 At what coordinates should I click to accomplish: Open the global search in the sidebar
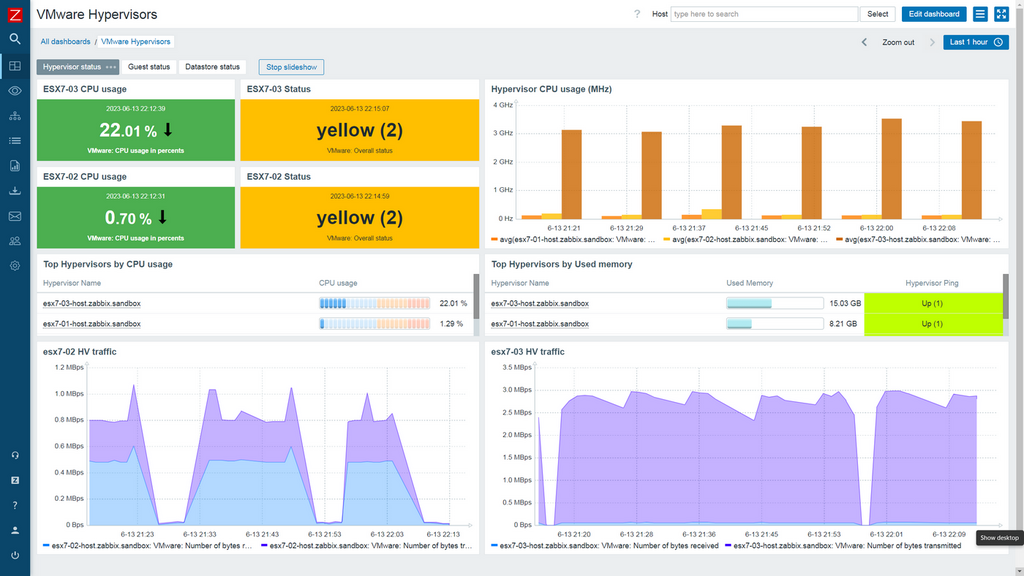[x=15, y=39]
